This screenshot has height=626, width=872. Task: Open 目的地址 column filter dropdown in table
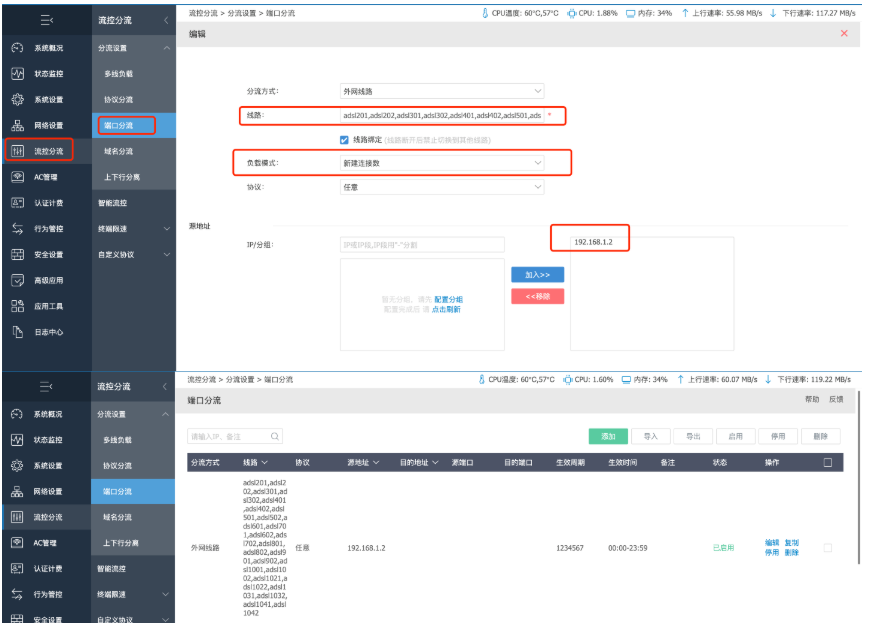tap(435, 463)
